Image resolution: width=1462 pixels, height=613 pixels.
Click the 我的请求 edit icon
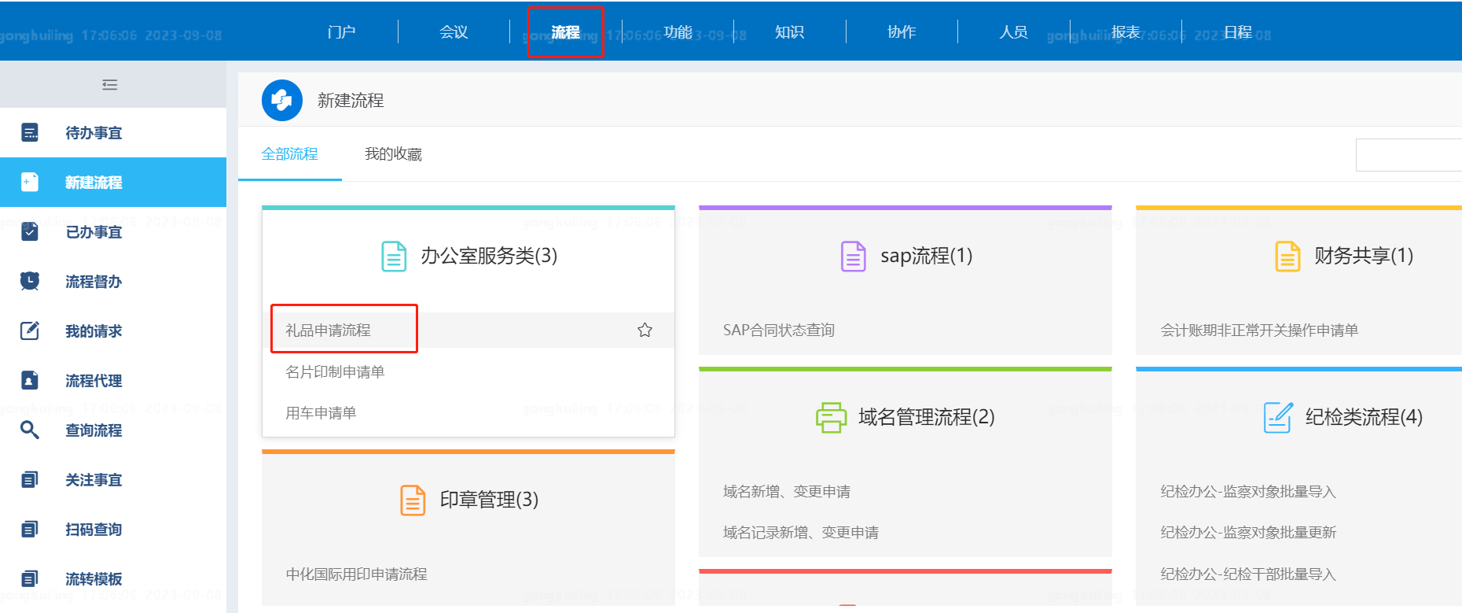[30, 331]
